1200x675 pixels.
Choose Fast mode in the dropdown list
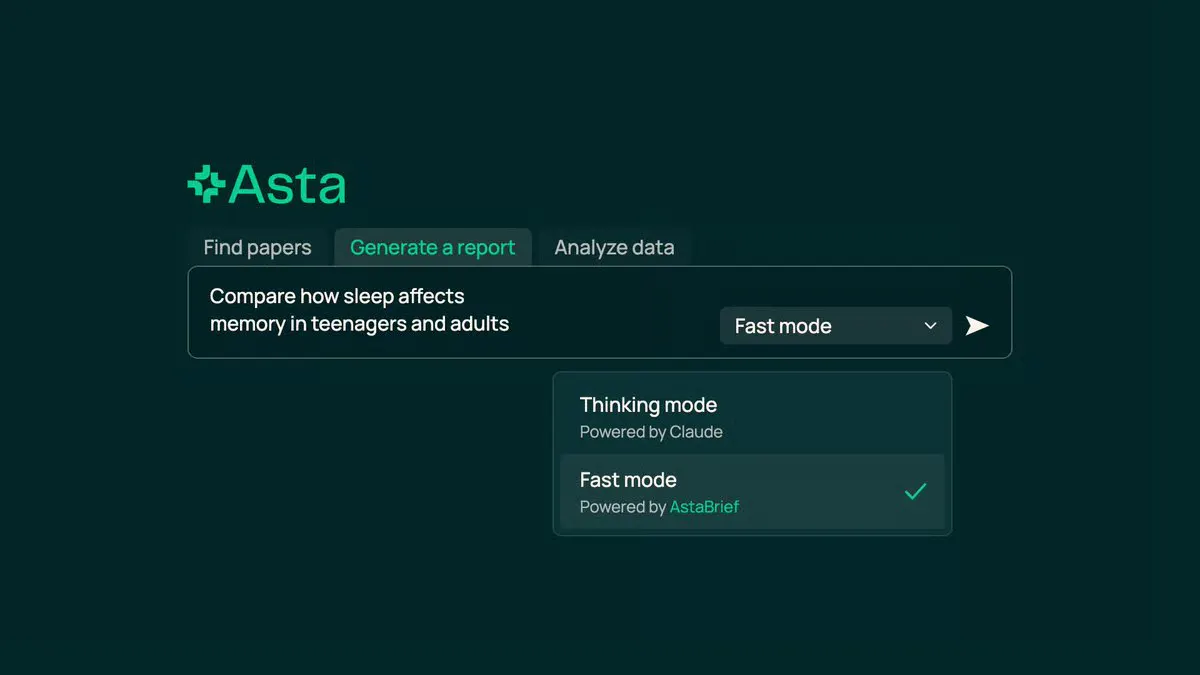(752, 492)
